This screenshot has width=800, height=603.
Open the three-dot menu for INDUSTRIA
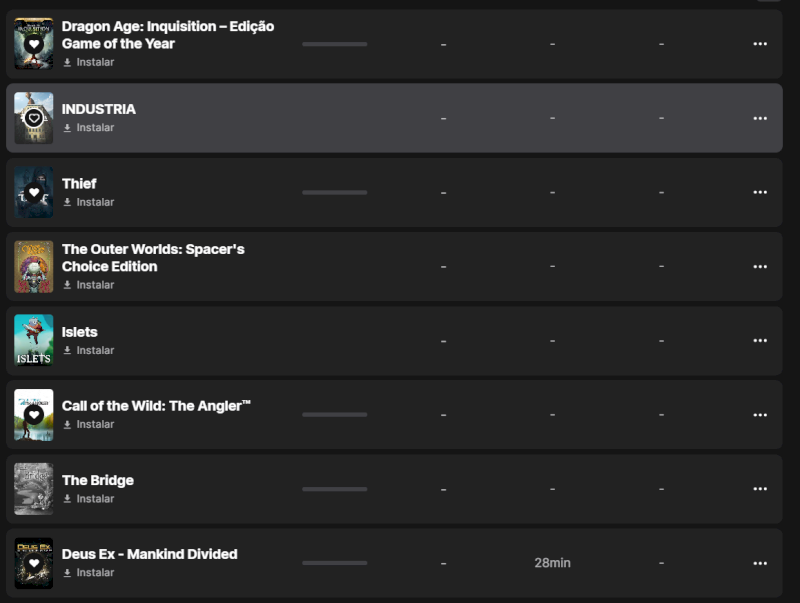pyautogui.click(x=760, y=118)
